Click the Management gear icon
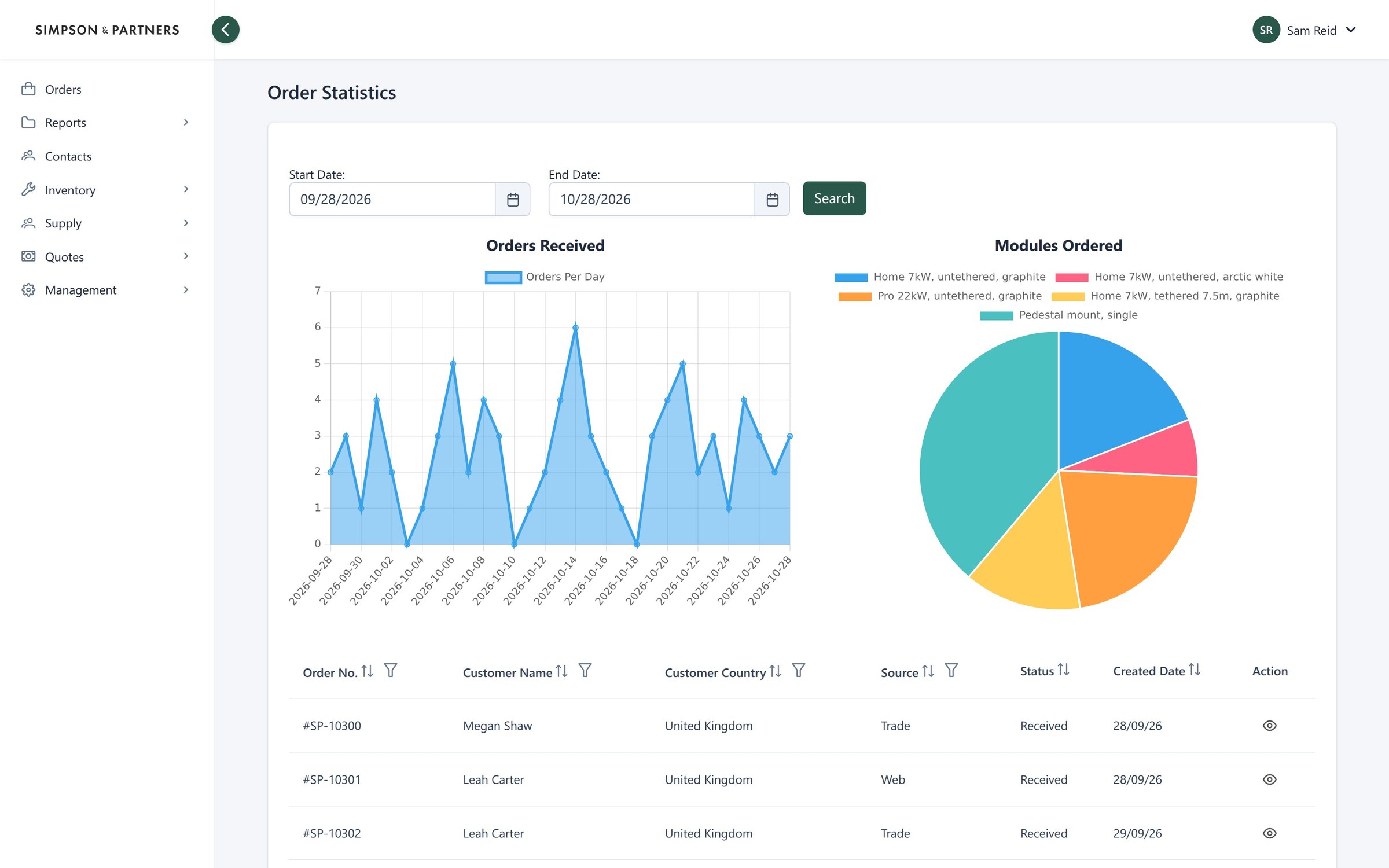The image size is (1389, 868). coord(28,290)
